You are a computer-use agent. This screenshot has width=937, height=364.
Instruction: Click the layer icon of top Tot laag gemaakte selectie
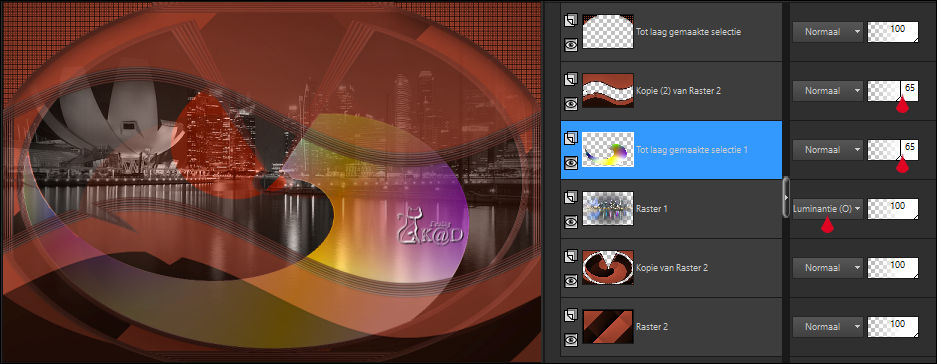tap(571, 20)
